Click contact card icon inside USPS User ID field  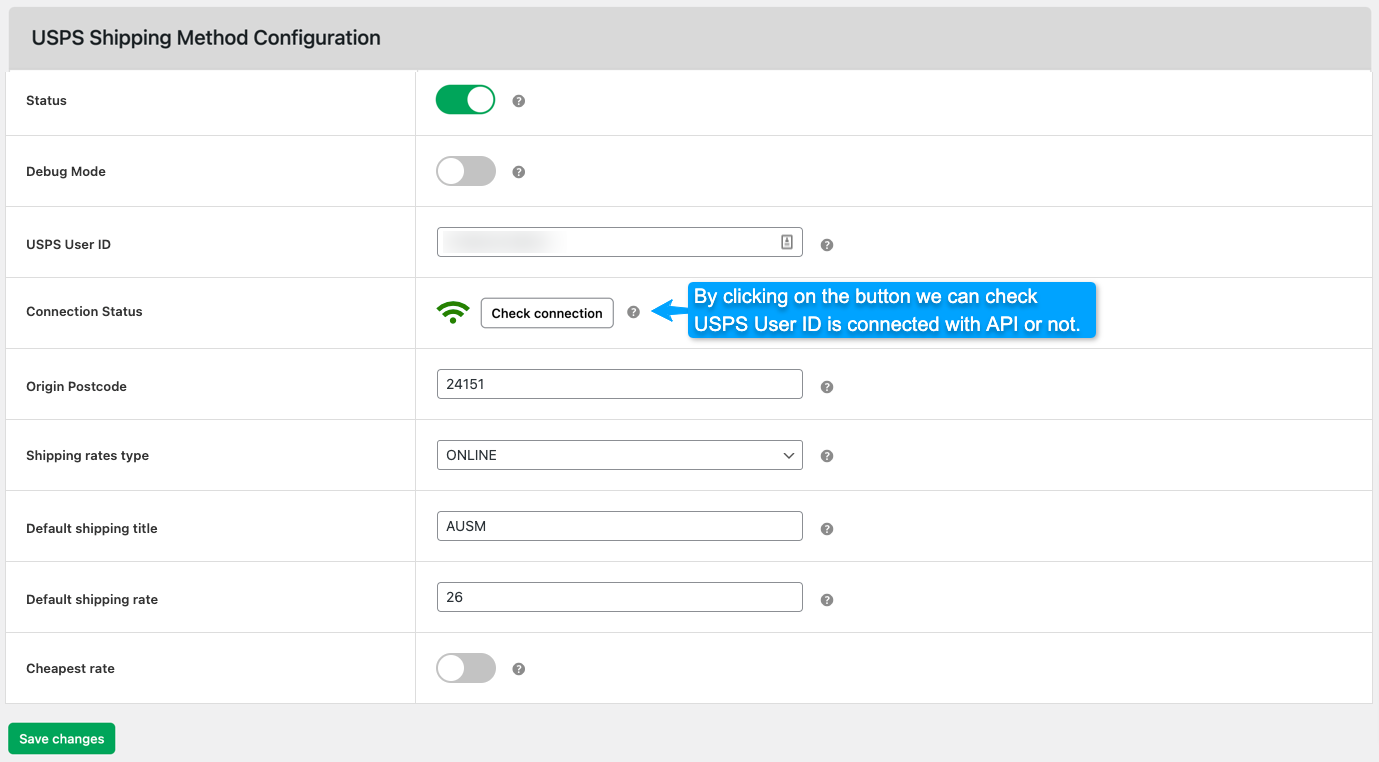pos(787,242)
